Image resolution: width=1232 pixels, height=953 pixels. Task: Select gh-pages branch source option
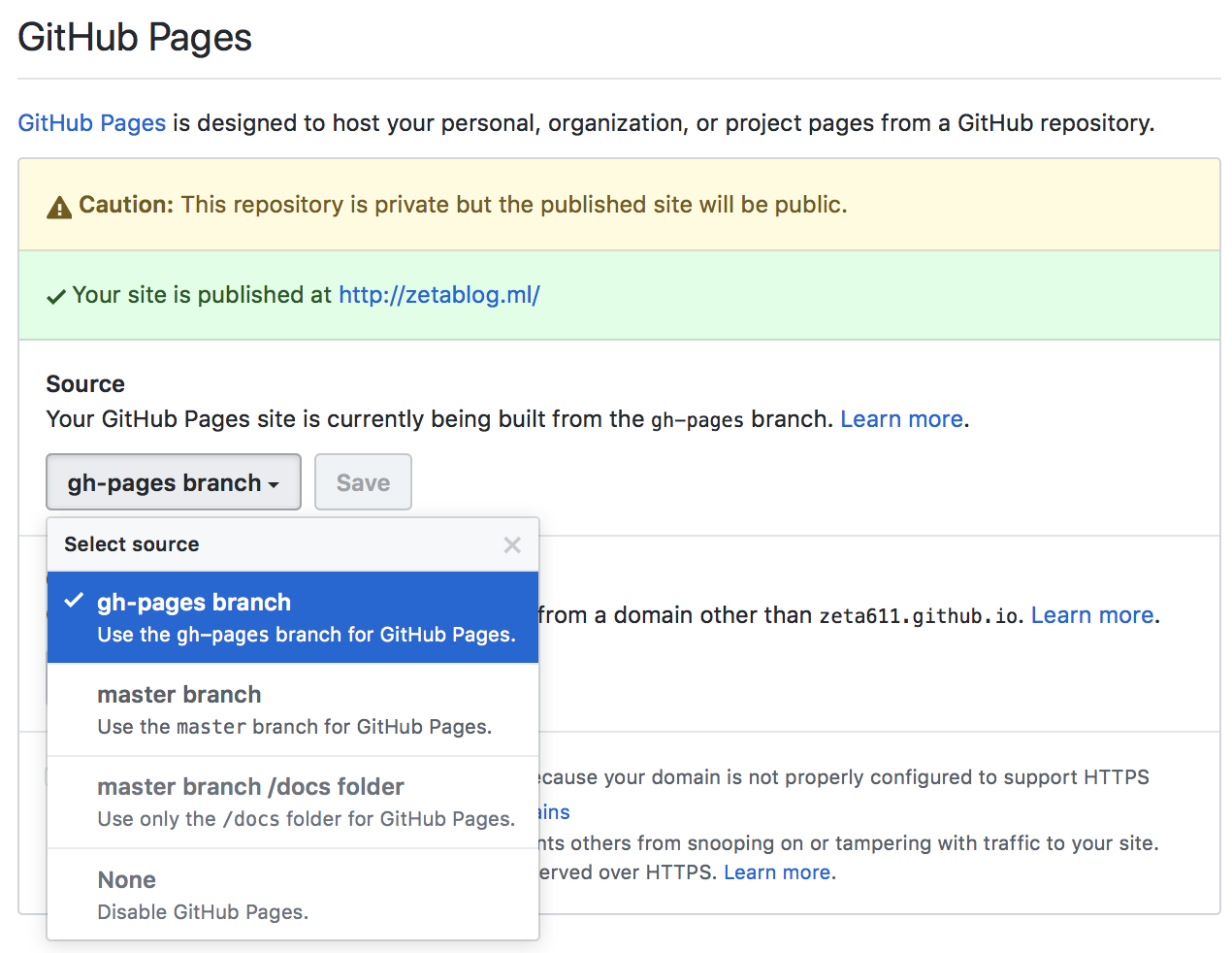pyautogui.click(x=293, y=617)
